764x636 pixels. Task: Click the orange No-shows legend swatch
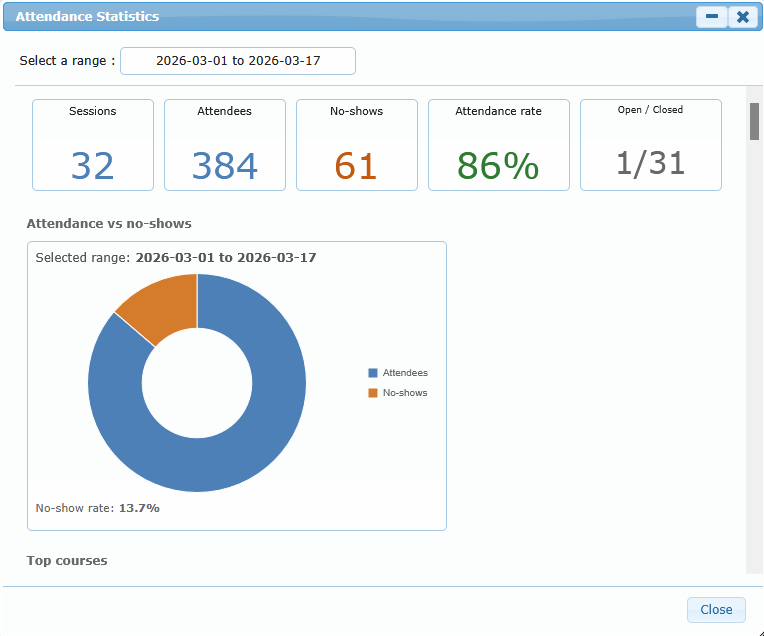click(x=373, y=393)
